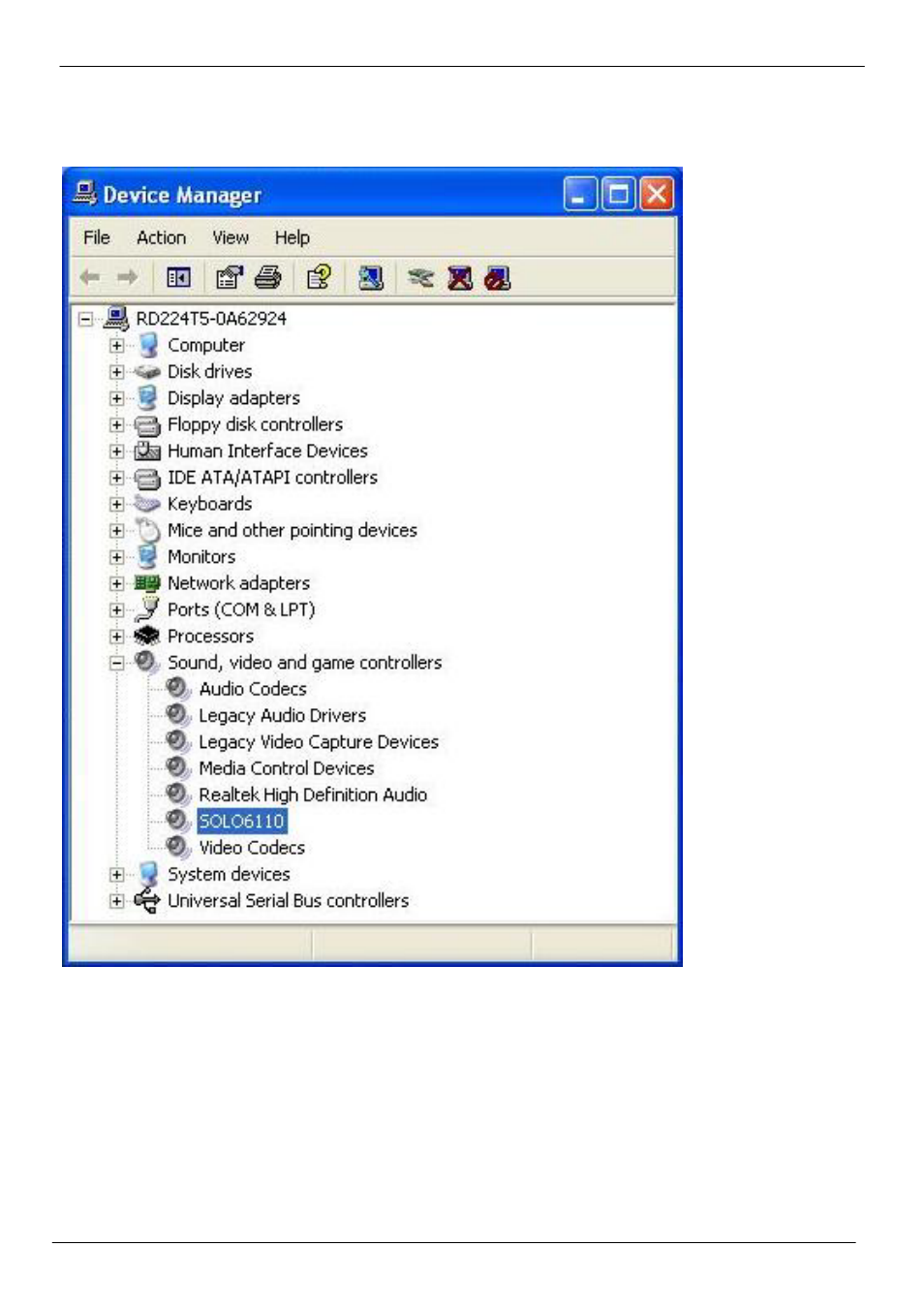Collapse the RD224T5-0A62924 root node
This screenshot has height=1309, width=924.
85,319
